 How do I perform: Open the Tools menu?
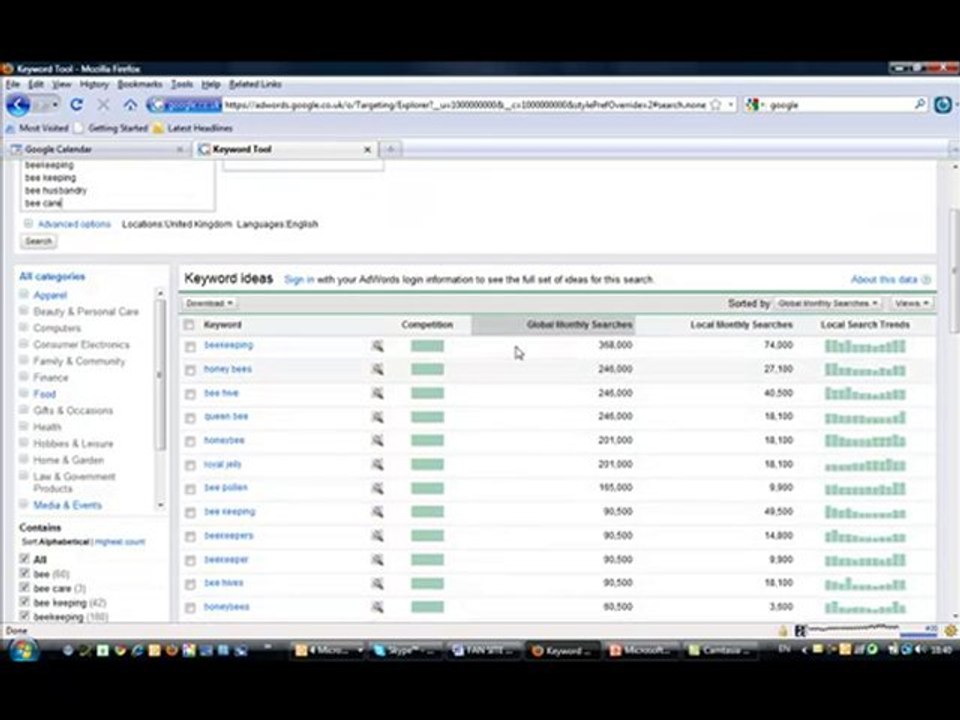point(182,84)
